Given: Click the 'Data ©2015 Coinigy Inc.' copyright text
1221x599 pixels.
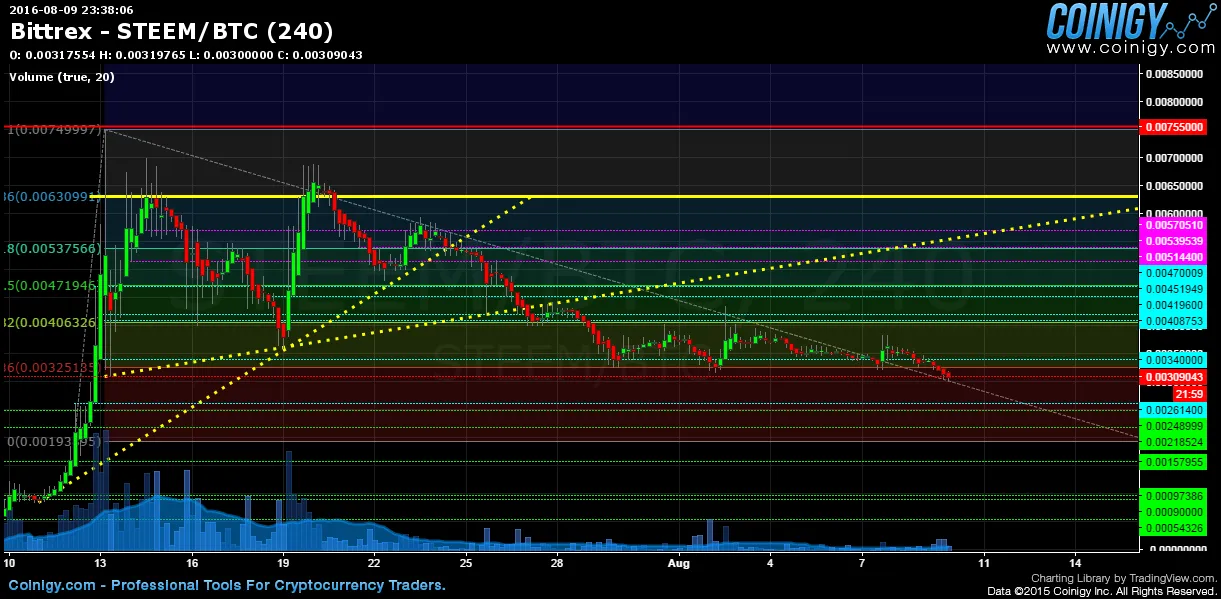Looking at the screenshot, I should [1101, 591].
